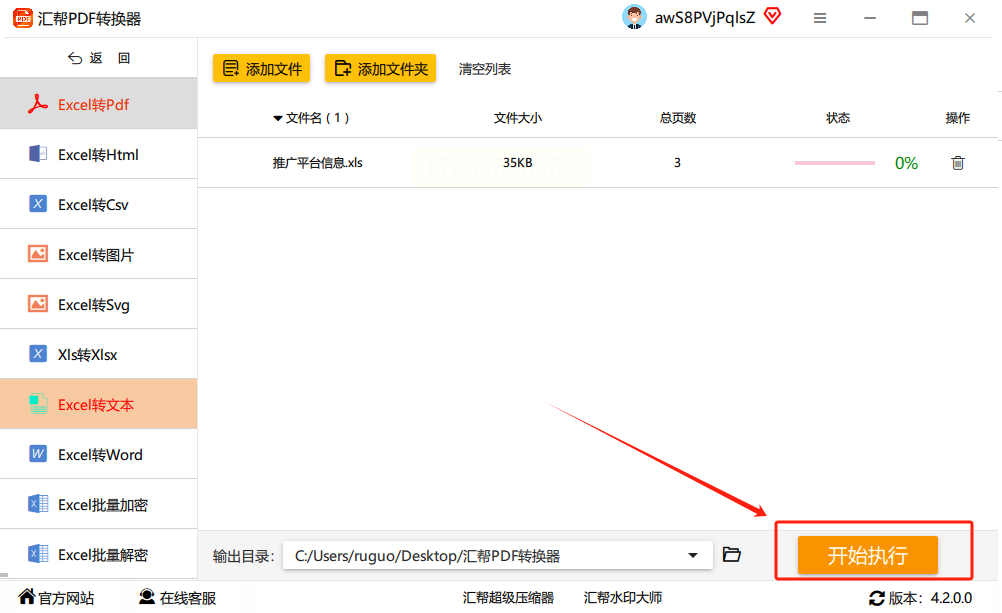The width and height of the screenshot is (1002, 613).
Task: Click 清空列表 to clear the list
Action: [484, 69]
